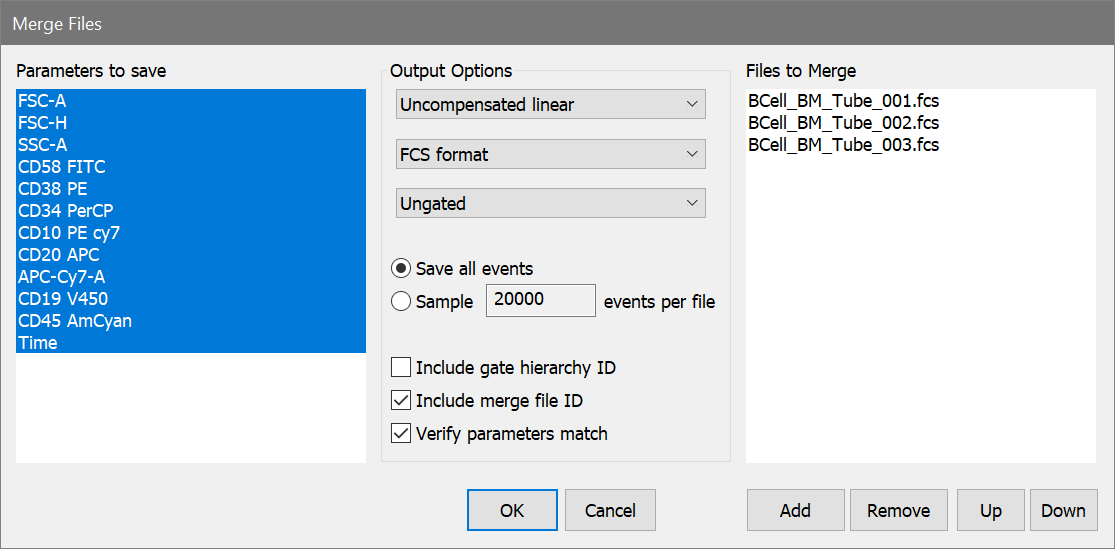This screenshot has height=549, width=1115.
Task: Open the Ungated gate dropdown
Action: click(x=551, y=203)
